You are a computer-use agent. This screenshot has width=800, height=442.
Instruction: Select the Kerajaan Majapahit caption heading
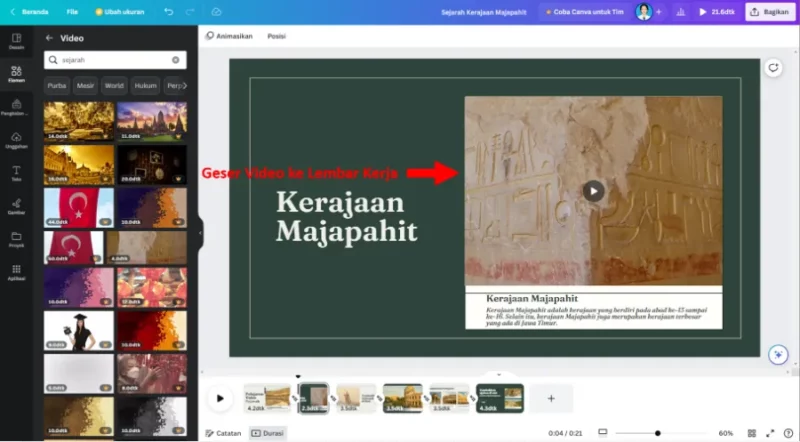(x=532, y=298)
